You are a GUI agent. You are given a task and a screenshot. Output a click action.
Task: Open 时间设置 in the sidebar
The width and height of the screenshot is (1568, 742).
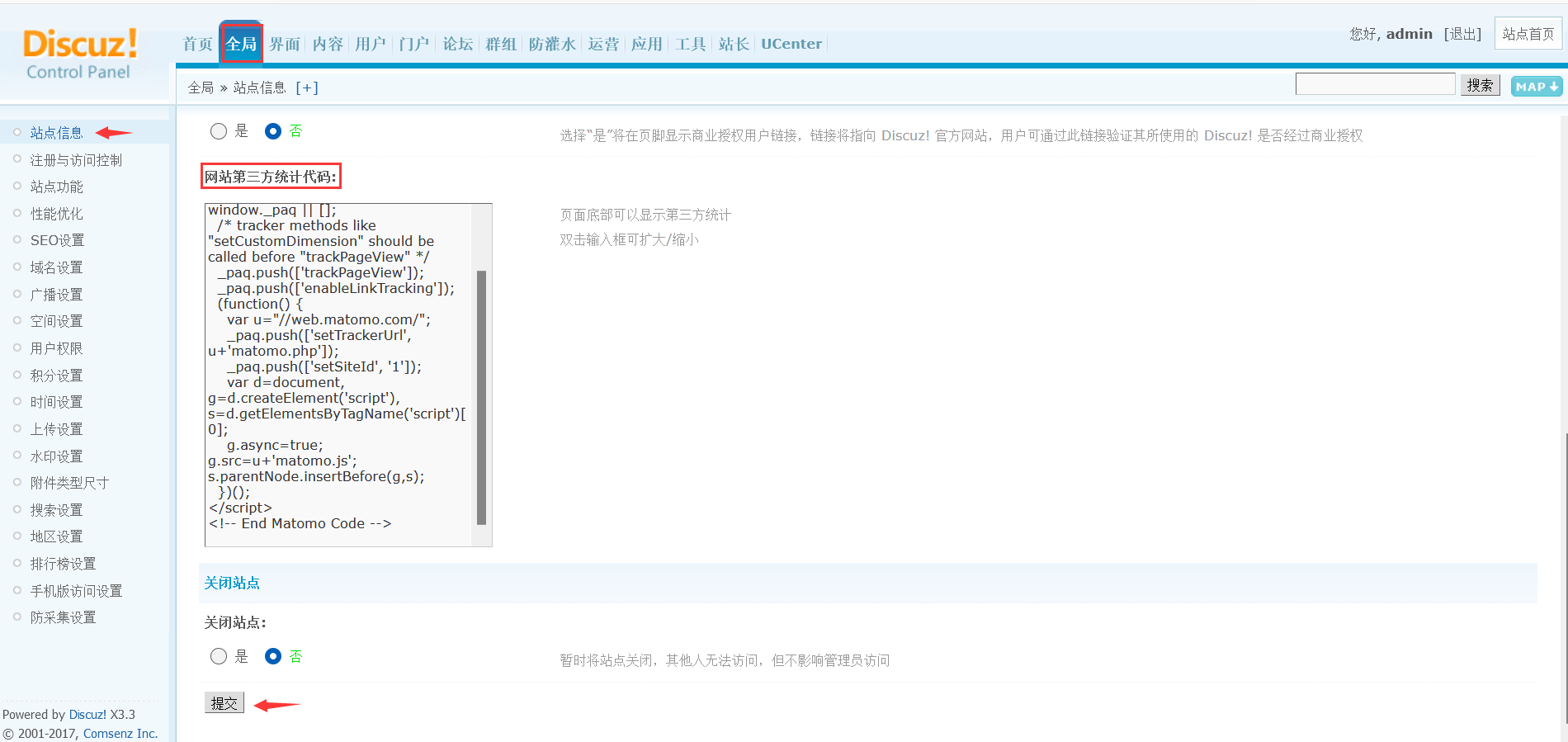pyautogui.click(x=57, y=402)
